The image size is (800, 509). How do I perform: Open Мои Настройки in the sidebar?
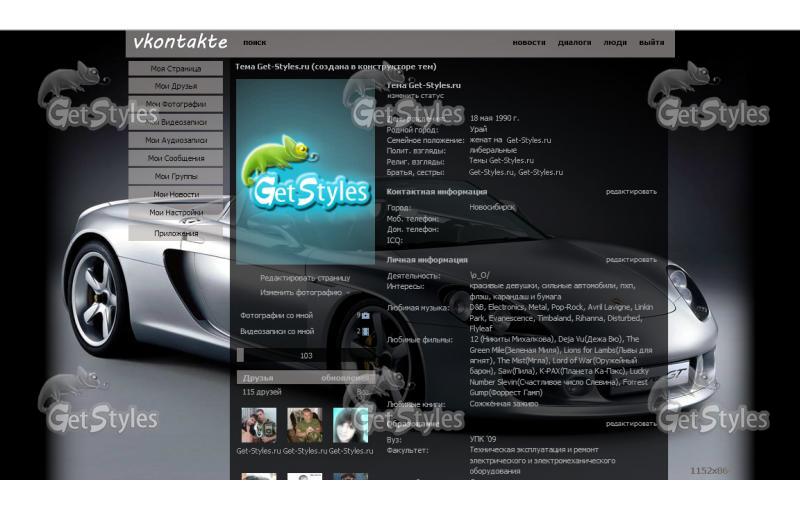pos(176,213)
